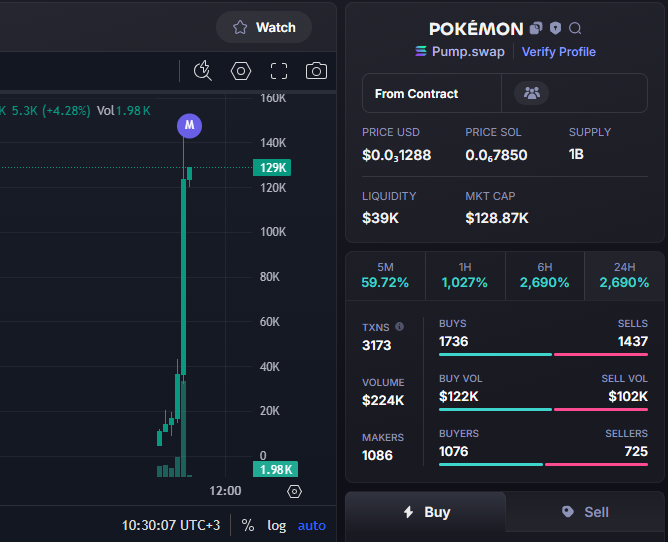The image size is (668, 542).
Task: Click the MAKERS value 1086
Action: point(377,456)
